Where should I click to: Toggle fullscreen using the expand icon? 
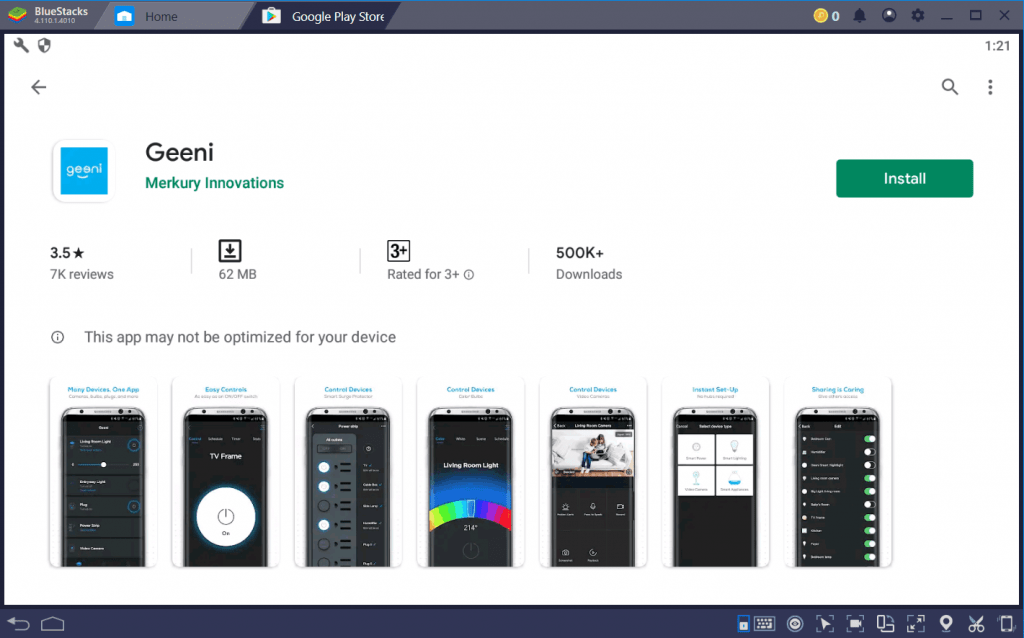coord(916,624)
